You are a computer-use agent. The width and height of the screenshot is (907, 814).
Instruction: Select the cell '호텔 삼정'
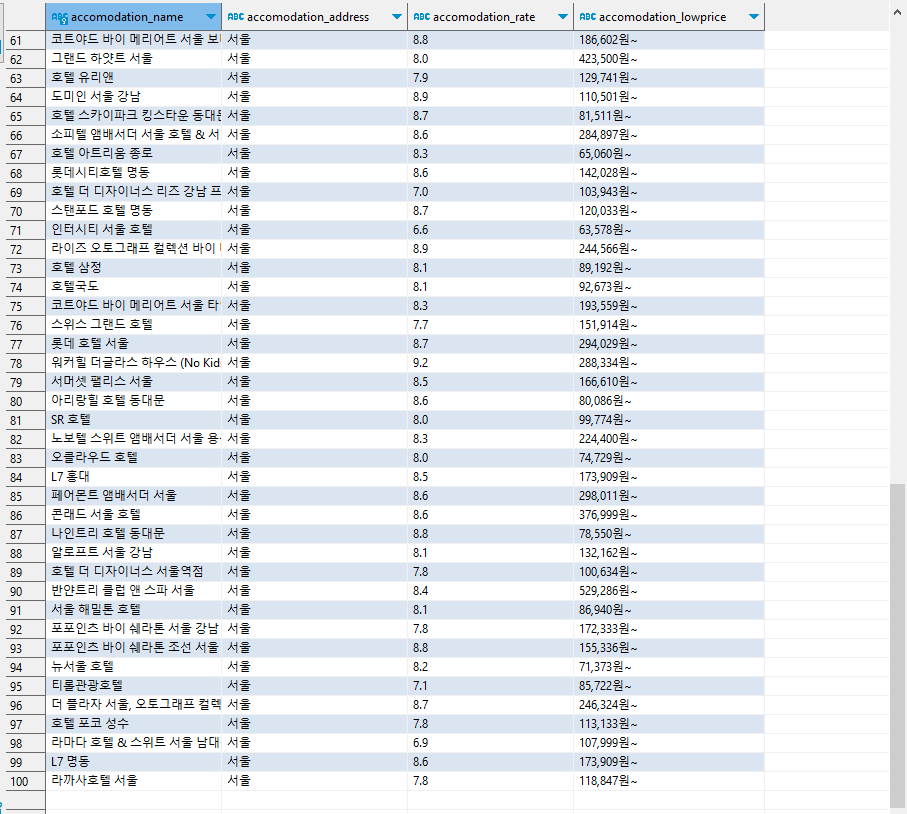tap(134, 267)
